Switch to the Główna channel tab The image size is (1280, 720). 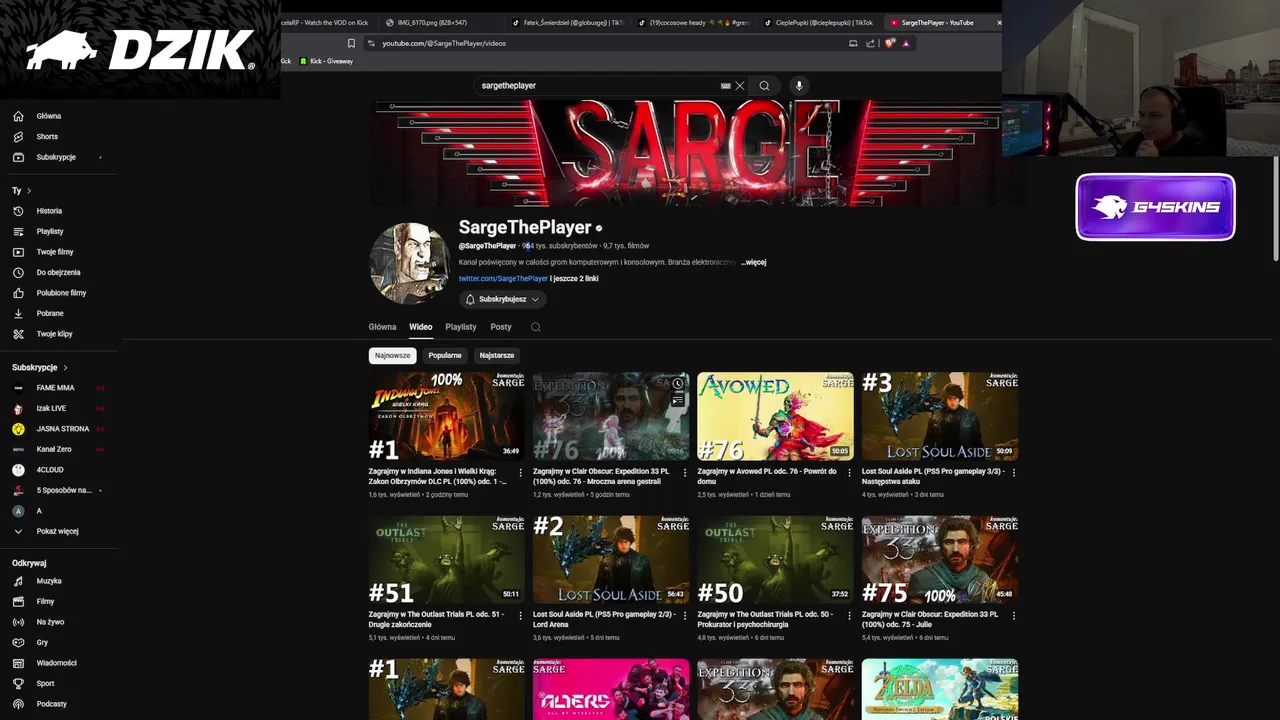click(382, 327)
